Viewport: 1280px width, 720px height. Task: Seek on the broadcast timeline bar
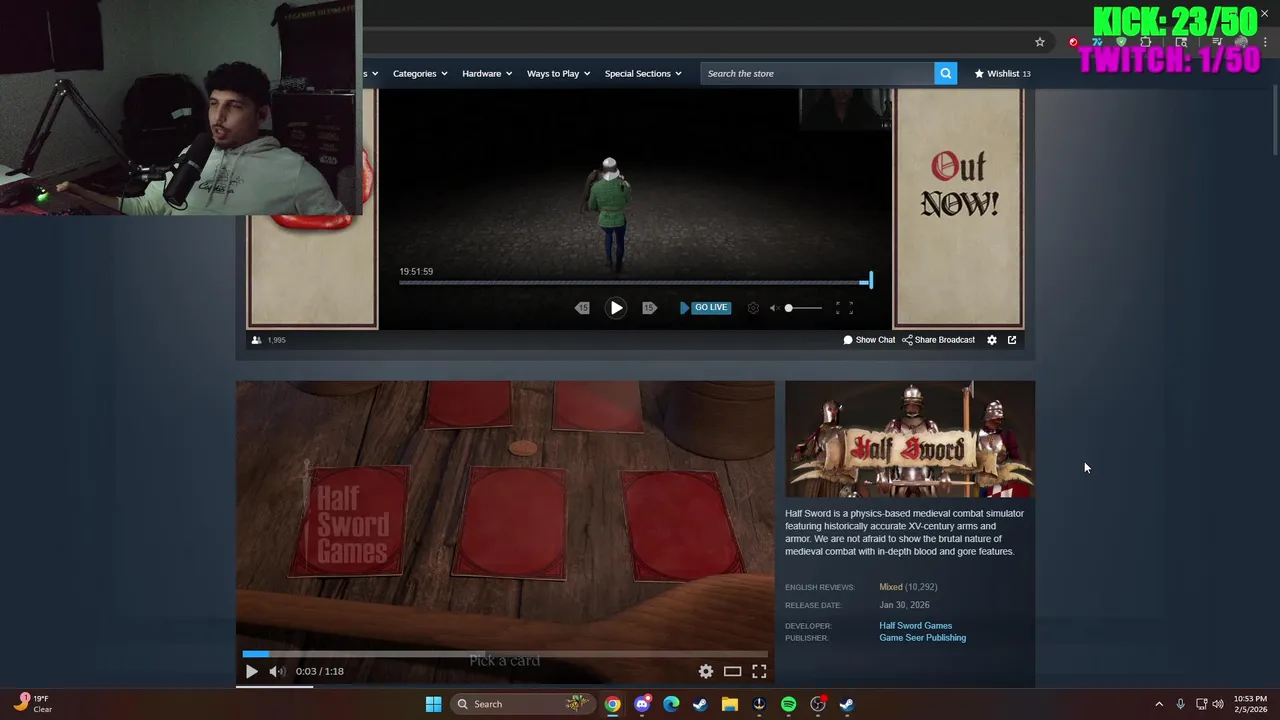click(x=635, y=283)
